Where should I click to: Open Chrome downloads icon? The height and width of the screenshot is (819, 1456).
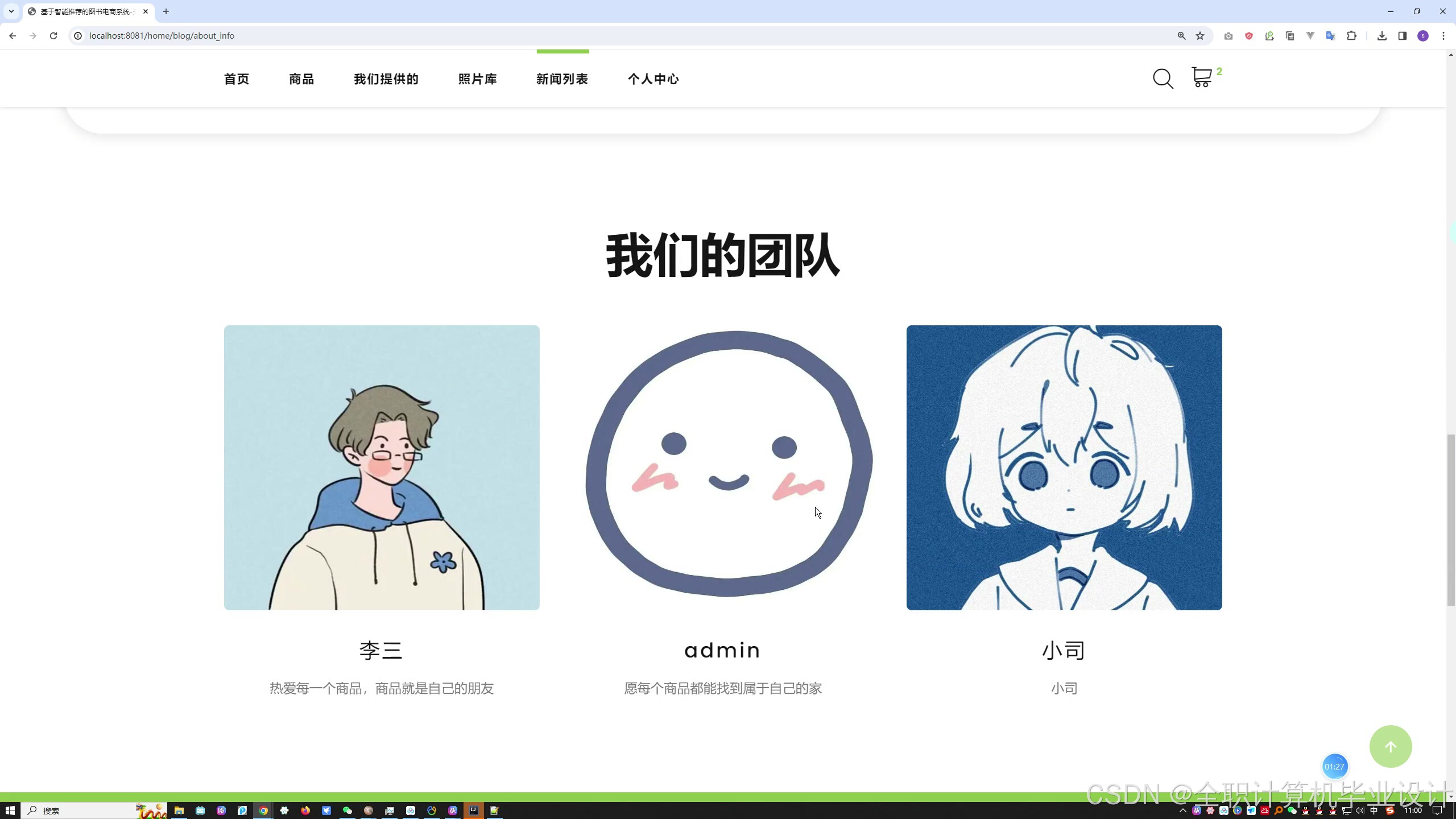tap(1381, 36)
